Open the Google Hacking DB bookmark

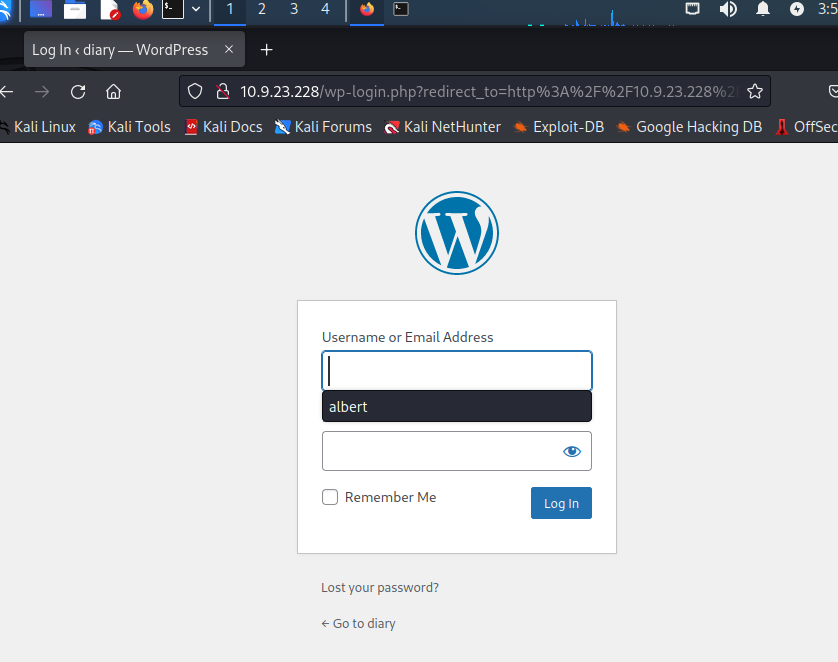pos(689,127)
